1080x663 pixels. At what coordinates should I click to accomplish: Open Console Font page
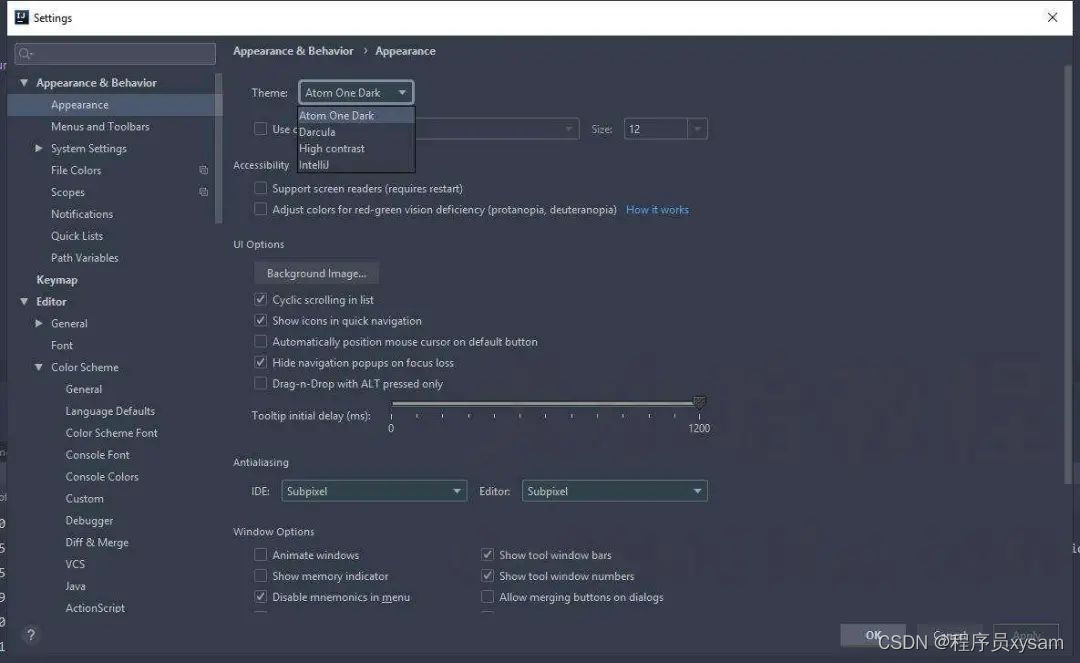click(x=97, y=455)
